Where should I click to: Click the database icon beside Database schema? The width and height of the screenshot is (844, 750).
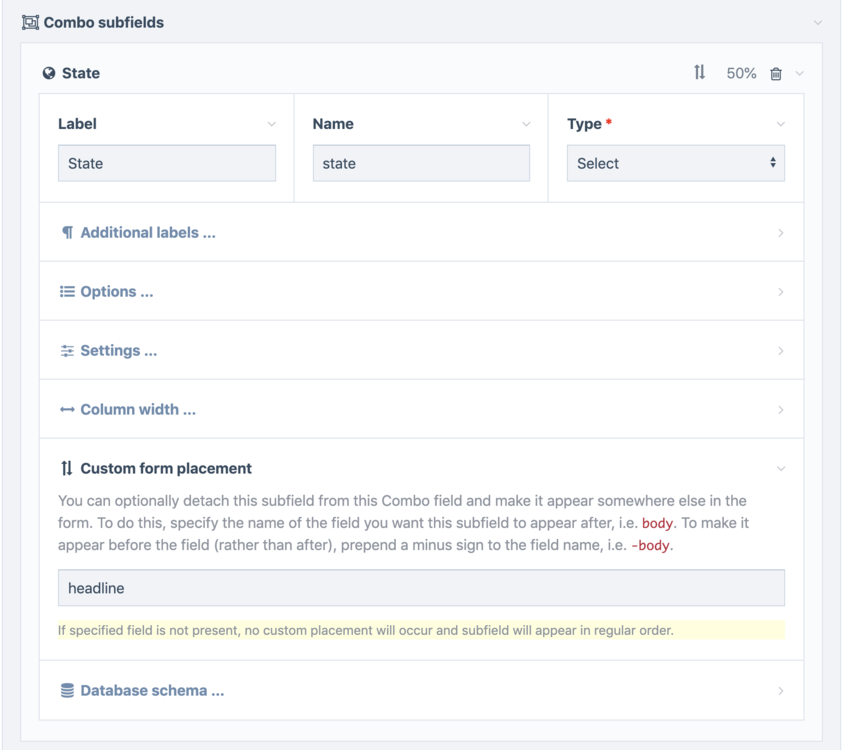pos(67,690)
